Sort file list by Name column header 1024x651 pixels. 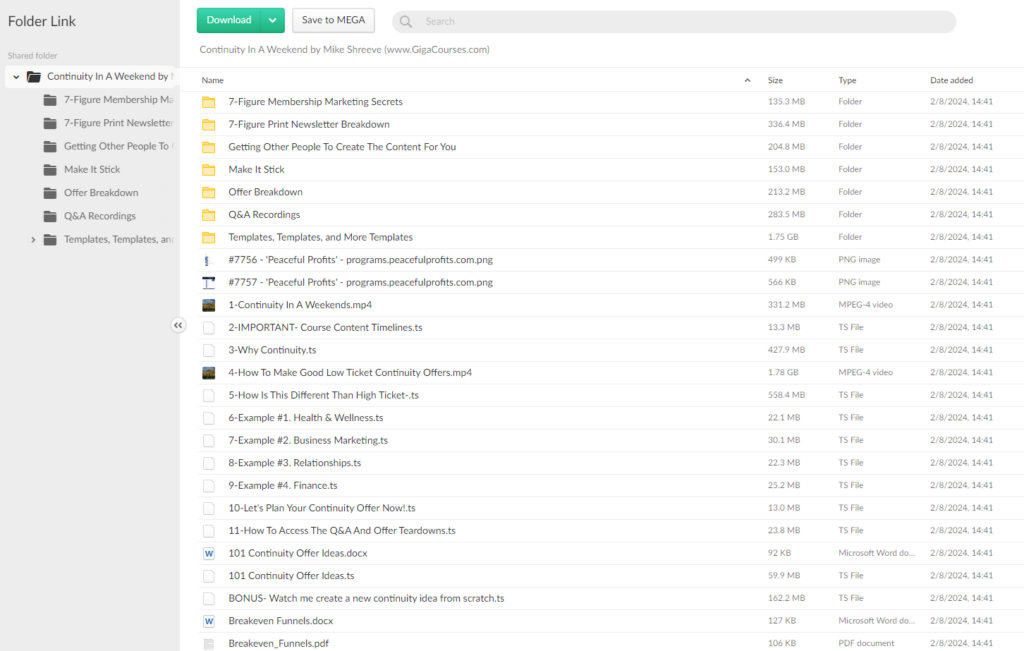click(212, 80)
